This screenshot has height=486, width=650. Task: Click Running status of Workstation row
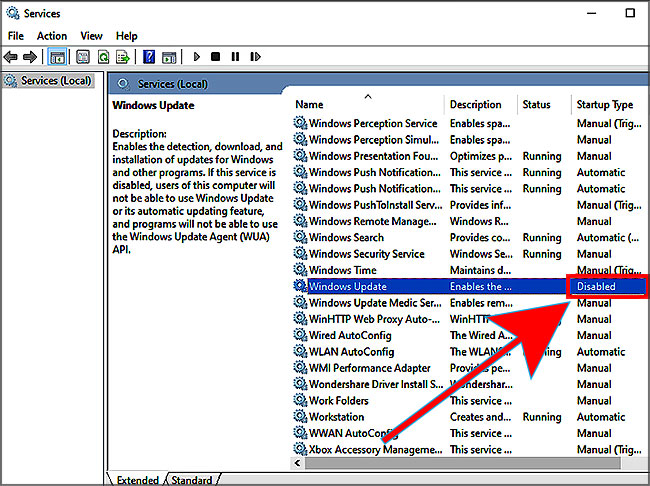[542, 417]
